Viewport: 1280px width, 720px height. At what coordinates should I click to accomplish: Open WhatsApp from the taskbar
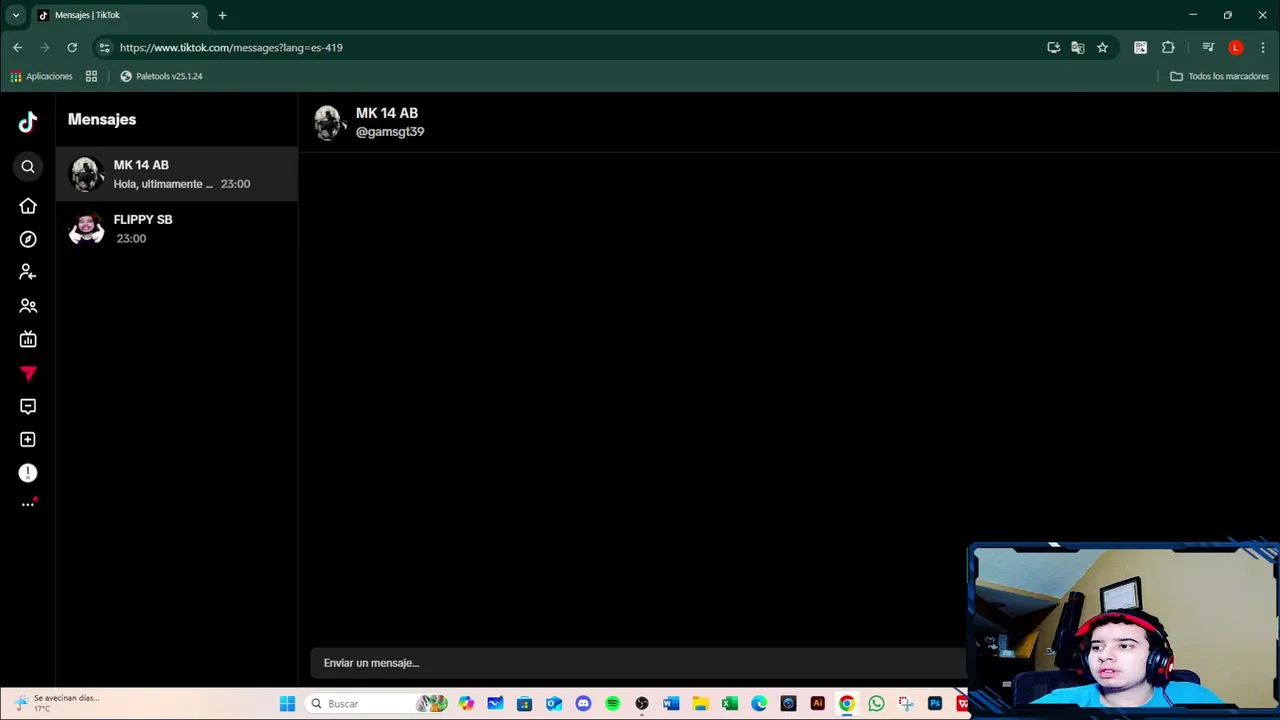pyautogui.click(x=876, y=704)
